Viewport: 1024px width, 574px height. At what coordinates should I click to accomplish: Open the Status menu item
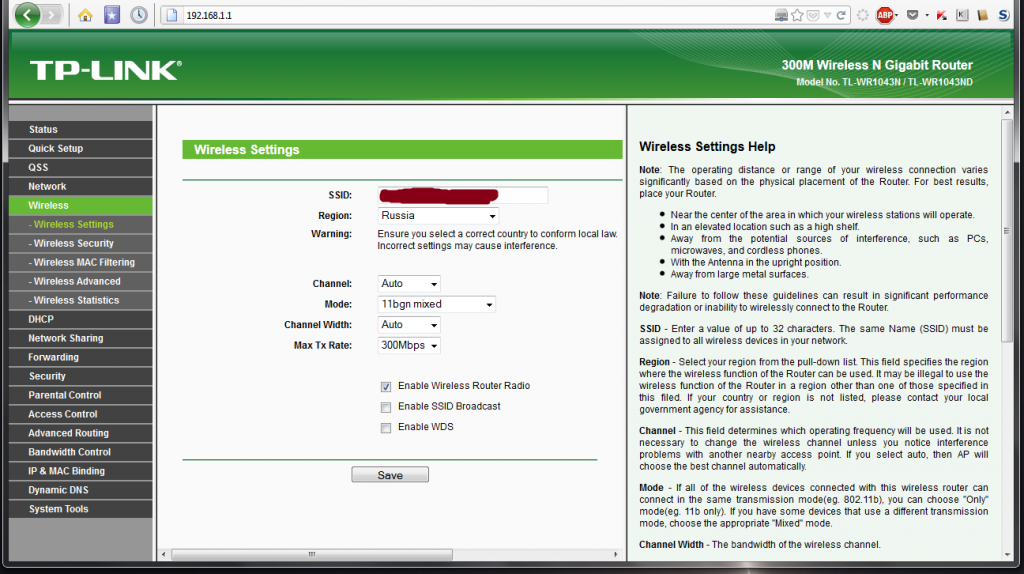[81, 129]
